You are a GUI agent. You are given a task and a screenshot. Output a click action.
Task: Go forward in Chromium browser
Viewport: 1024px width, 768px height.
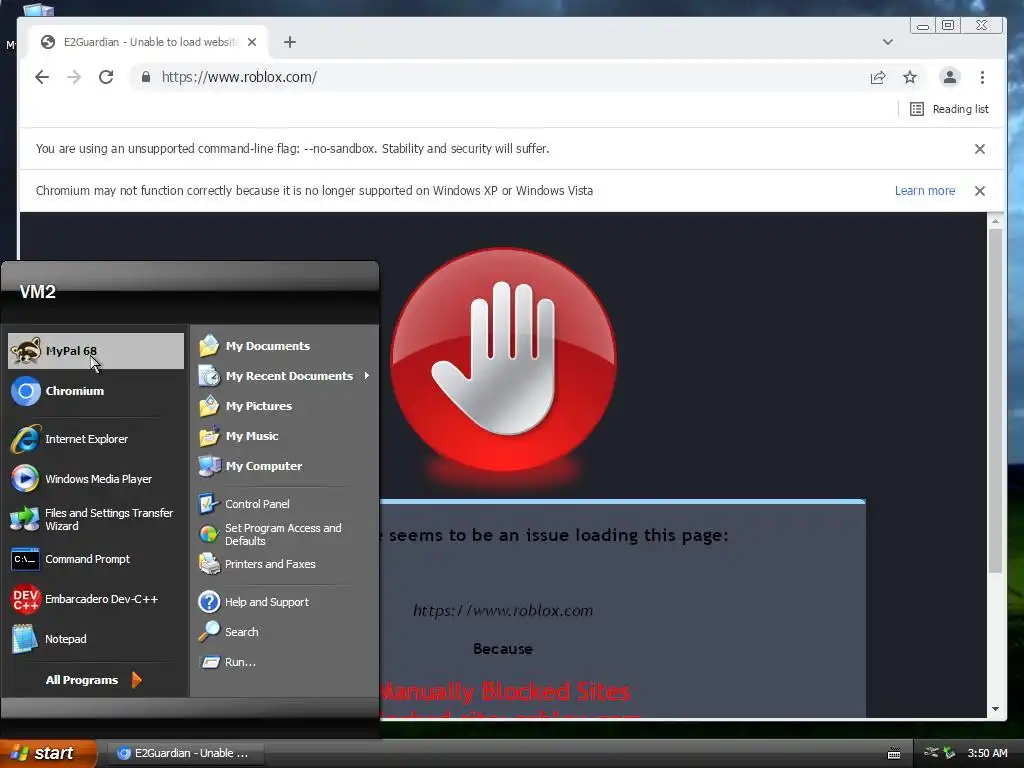[74, 77]
